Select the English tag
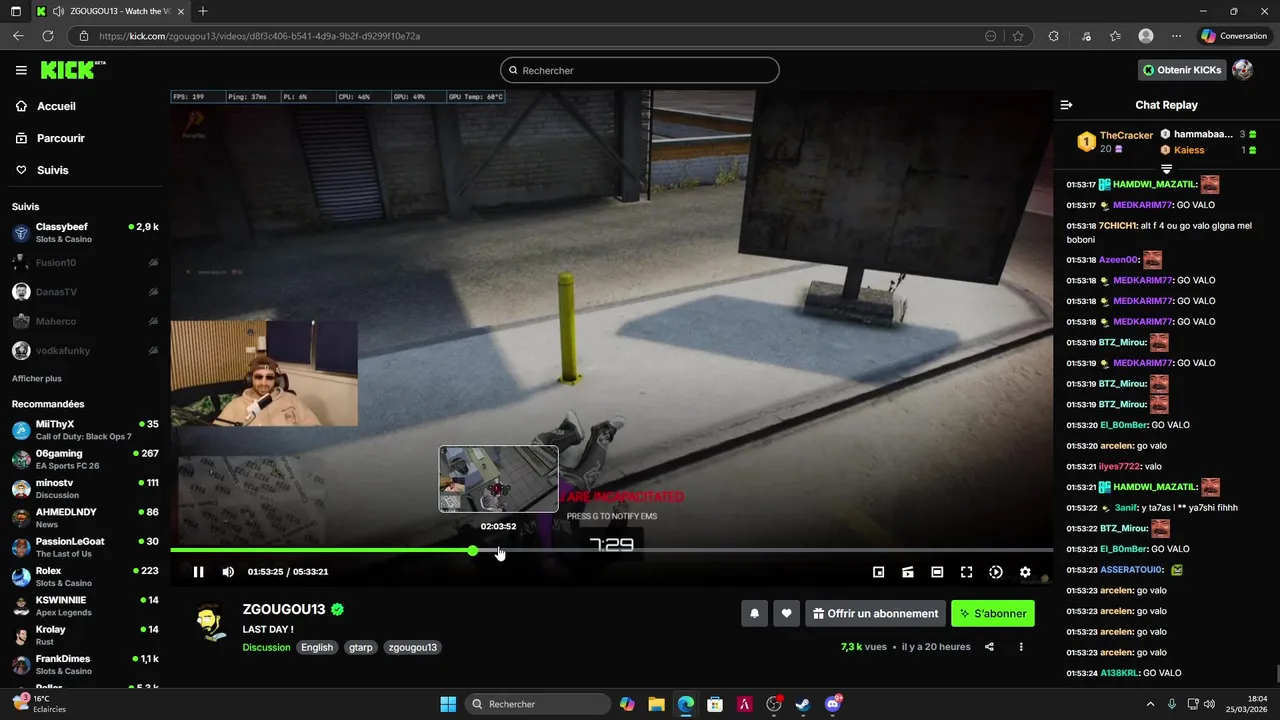The image size is (1280, 720). coord(317,647)
